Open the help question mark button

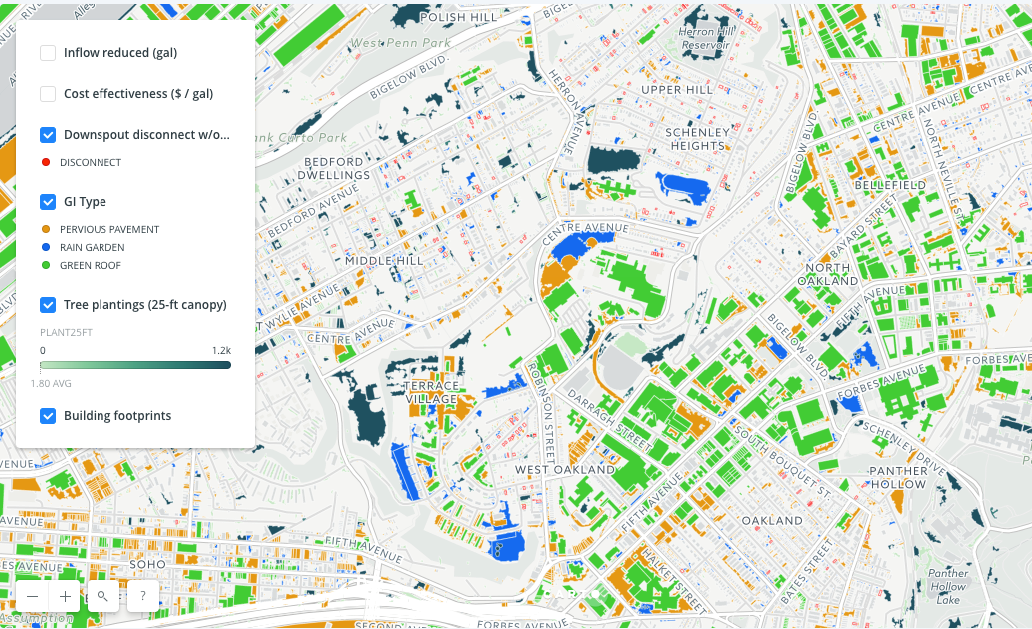[143, 597]
